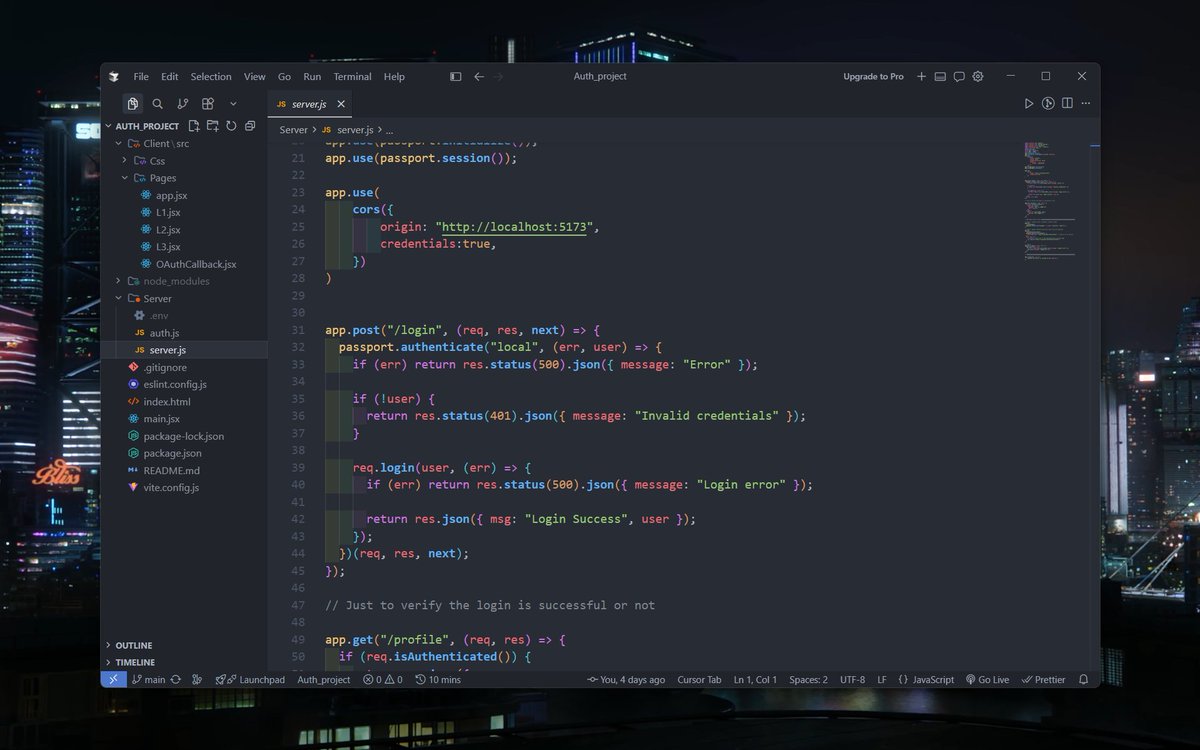This screenshot has height=750, width=1200.
Task: Open L2.jsx in the file tree
Action: click(167, 229)
